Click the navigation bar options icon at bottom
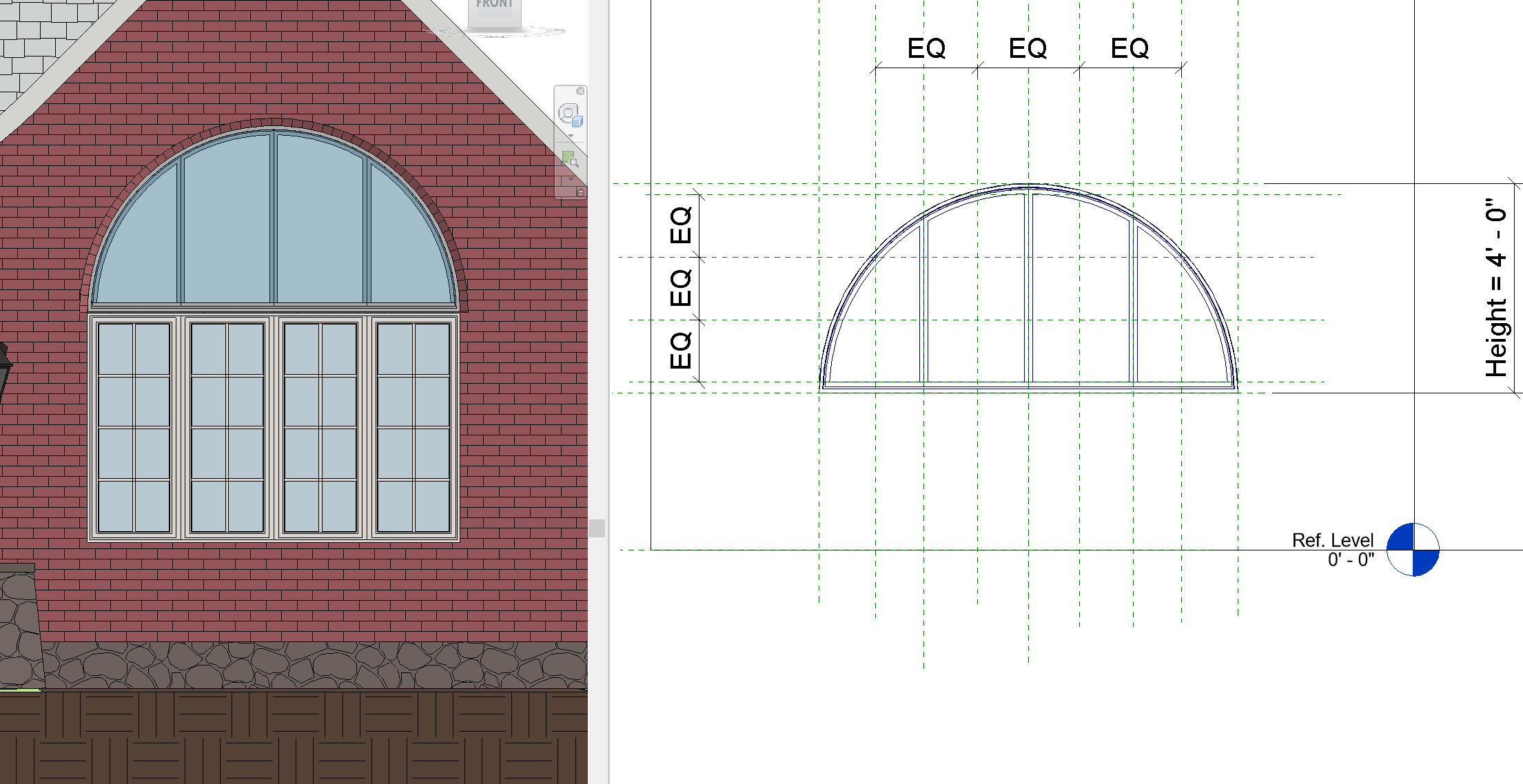1523x784 pixels. pyautogui.click(x=581, y=194)
